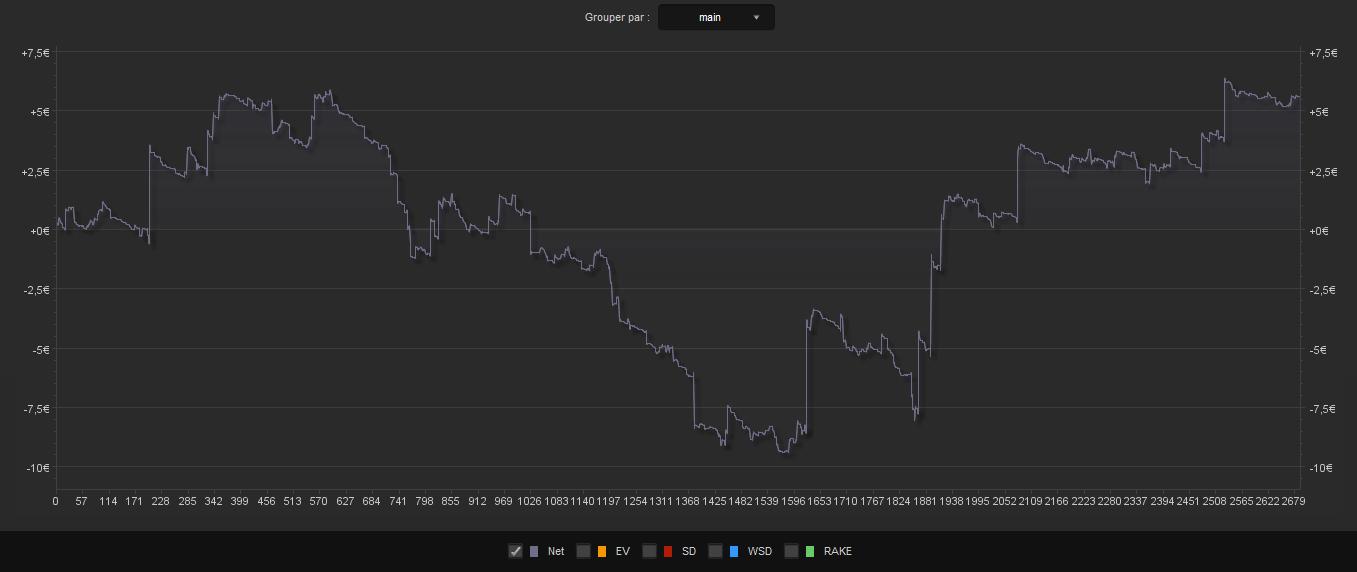Click the x-axis "741" tick label

tap(398, 500)
